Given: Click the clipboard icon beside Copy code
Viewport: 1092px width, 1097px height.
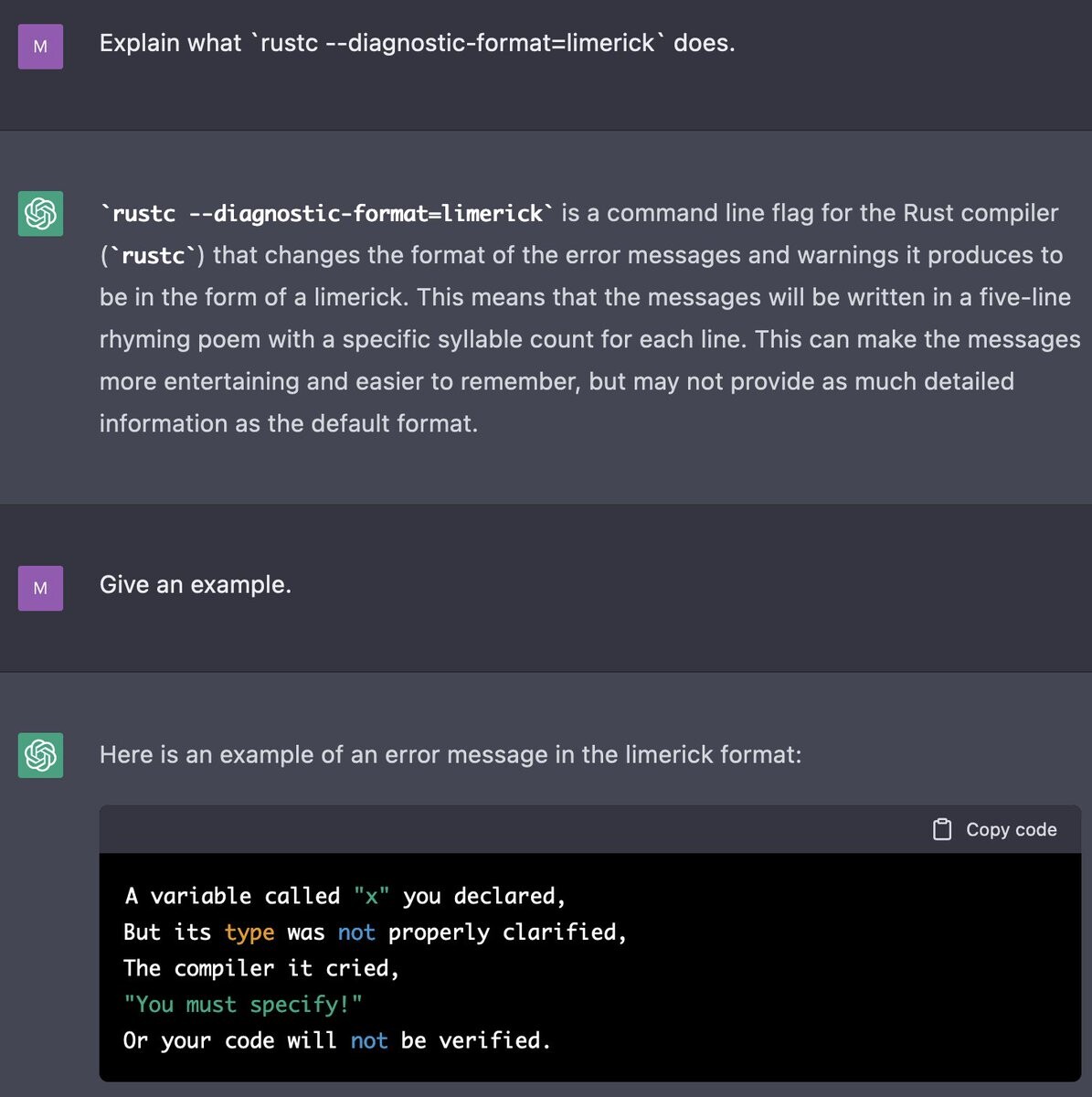Looking at the screenshot, I should point(942,829).
